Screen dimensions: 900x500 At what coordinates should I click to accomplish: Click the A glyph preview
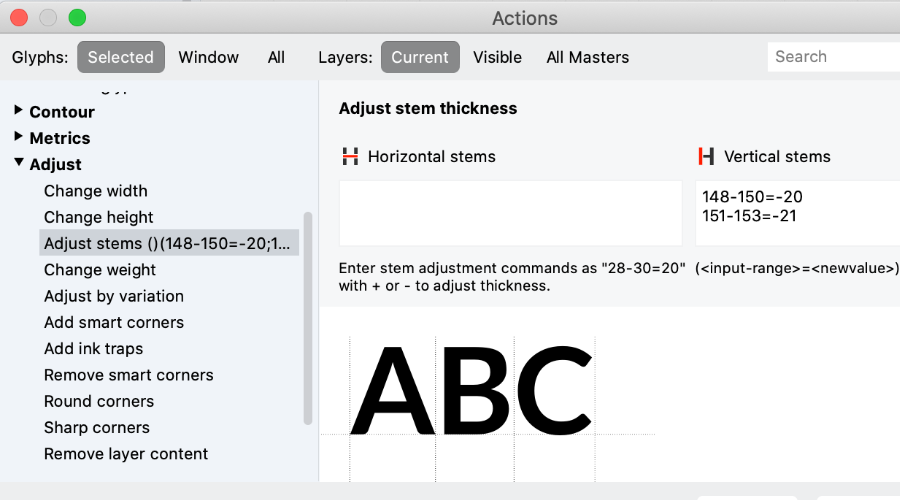point(393,390)
